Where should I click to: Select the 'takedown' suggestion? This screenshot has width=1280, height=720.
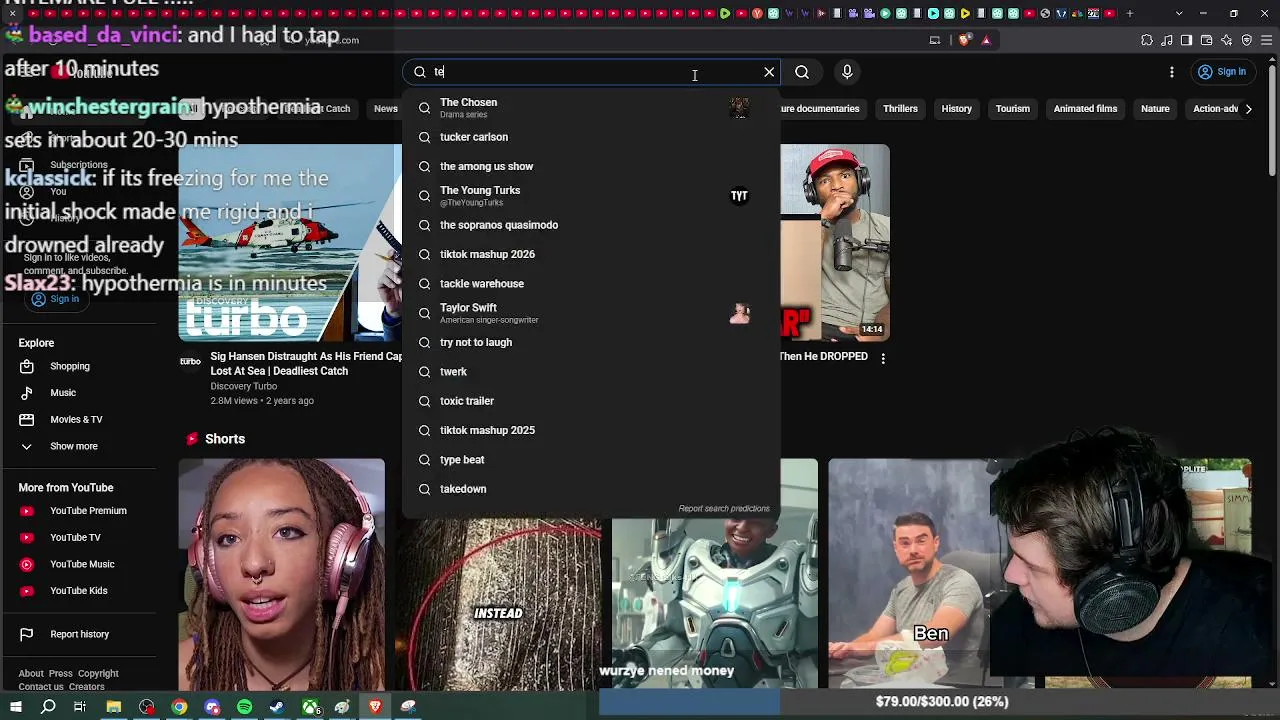click(x=591, y=489)
